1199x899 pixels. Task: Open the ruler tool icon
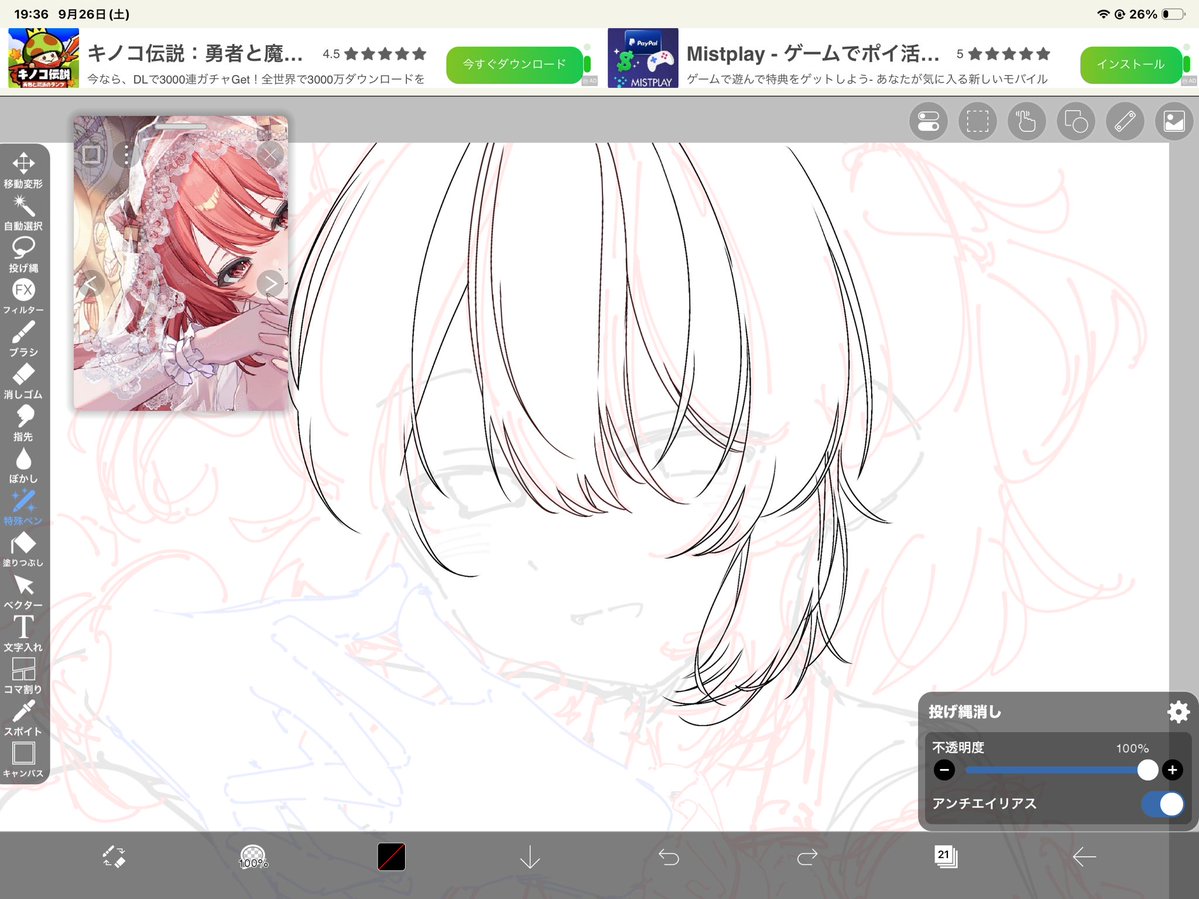[1125, 122]
